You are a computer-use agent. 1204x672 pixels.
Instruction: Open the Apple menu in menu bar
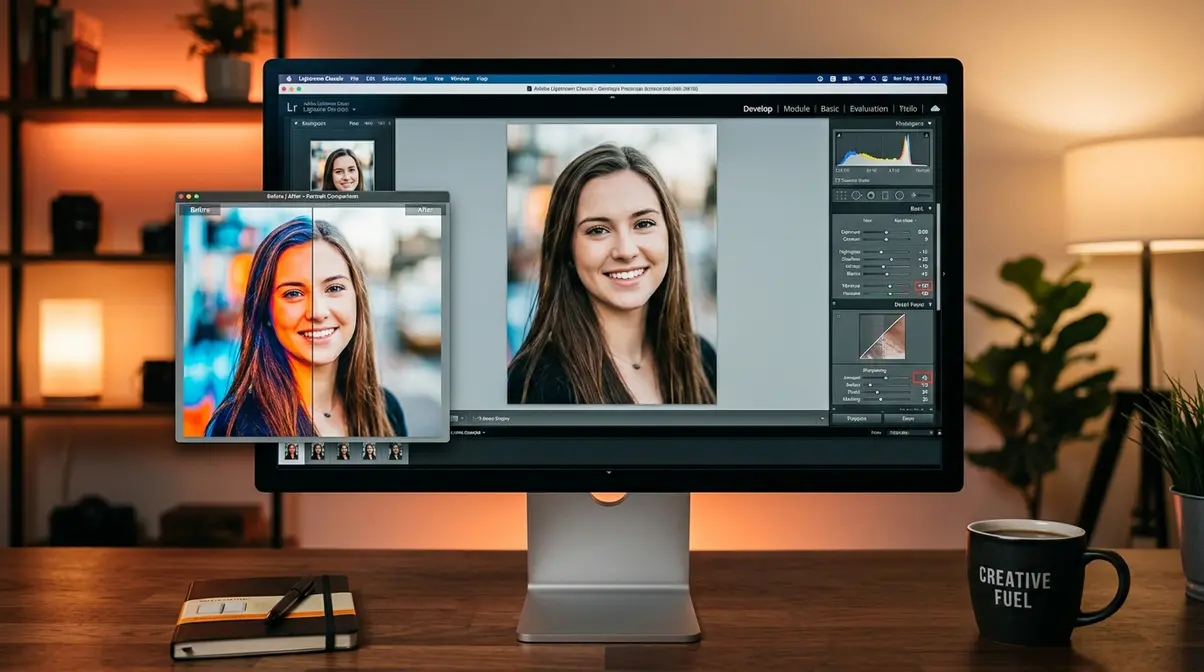(x=289, y=79)
